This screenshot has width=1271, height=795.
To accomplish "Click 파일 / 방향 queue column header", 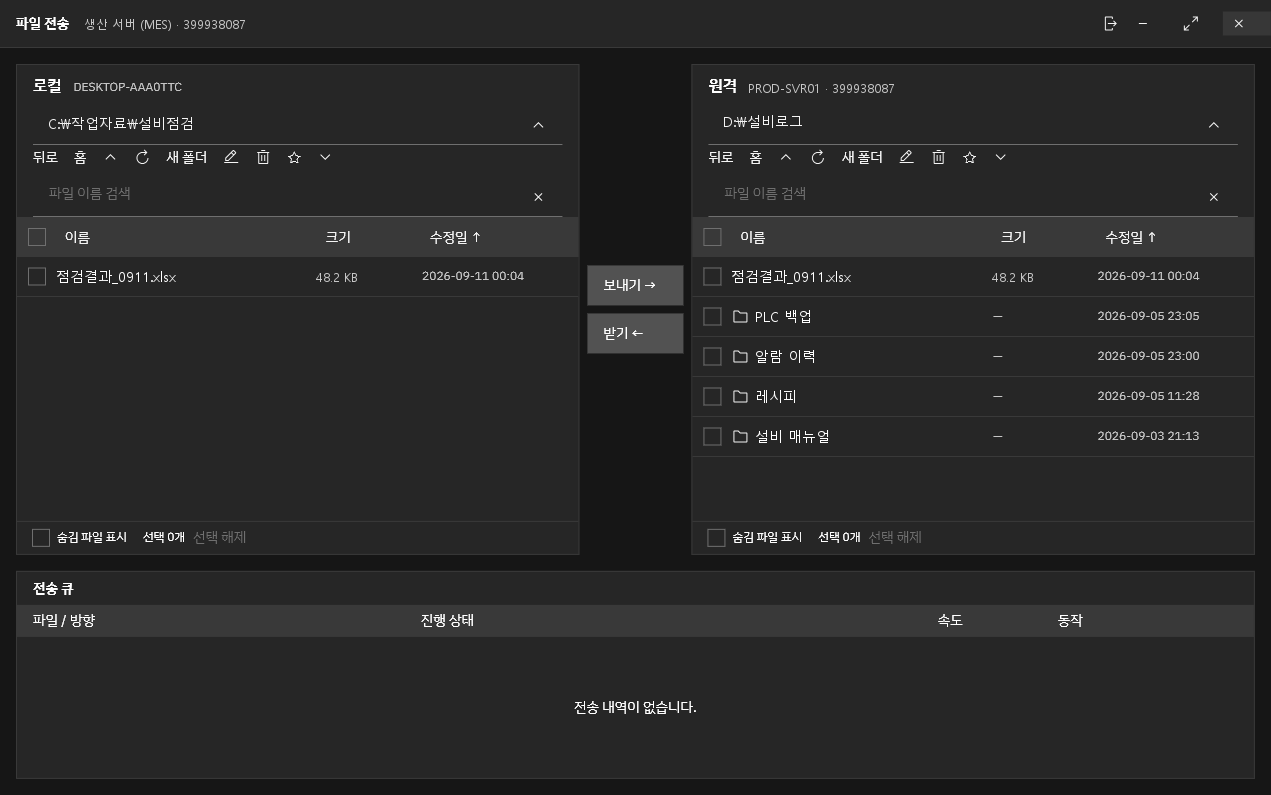I will (x=64, y=620).
